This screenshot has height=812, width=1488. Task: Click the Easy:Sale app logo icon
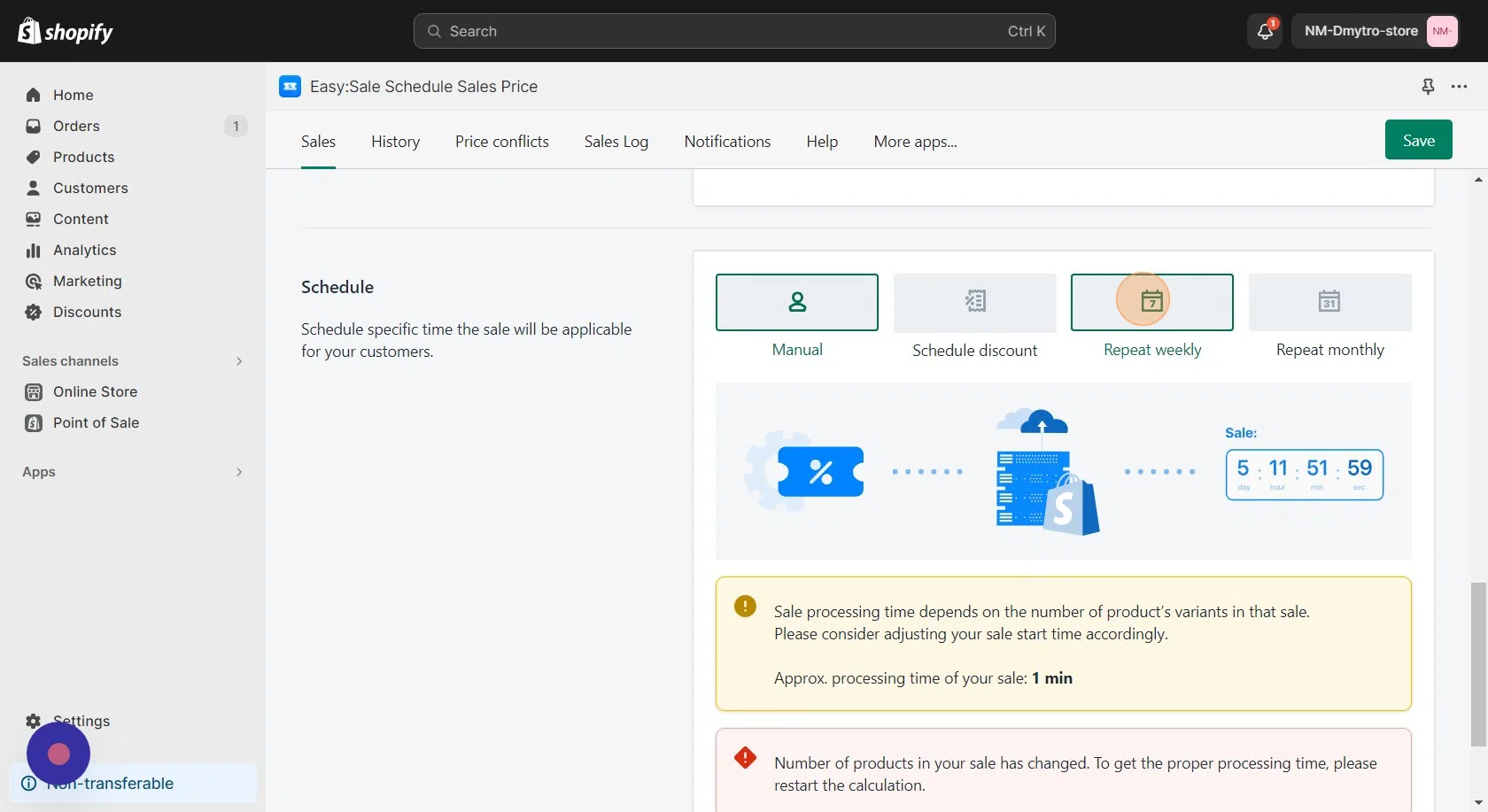click(x=290, y=86)
